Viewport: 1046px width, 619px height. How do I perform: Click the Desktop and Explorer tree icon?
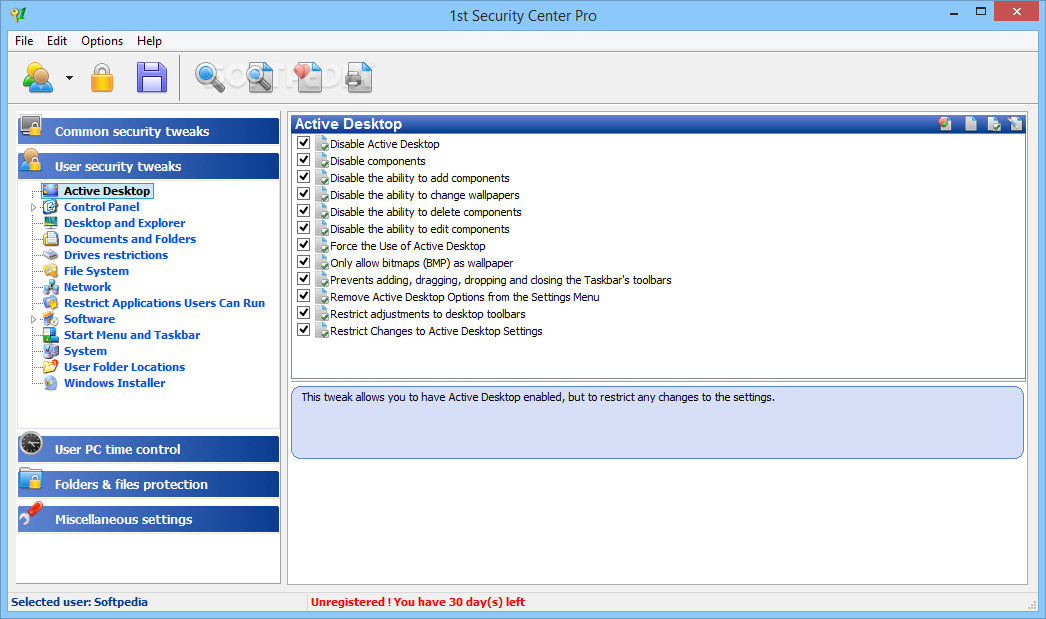[51, 223]
